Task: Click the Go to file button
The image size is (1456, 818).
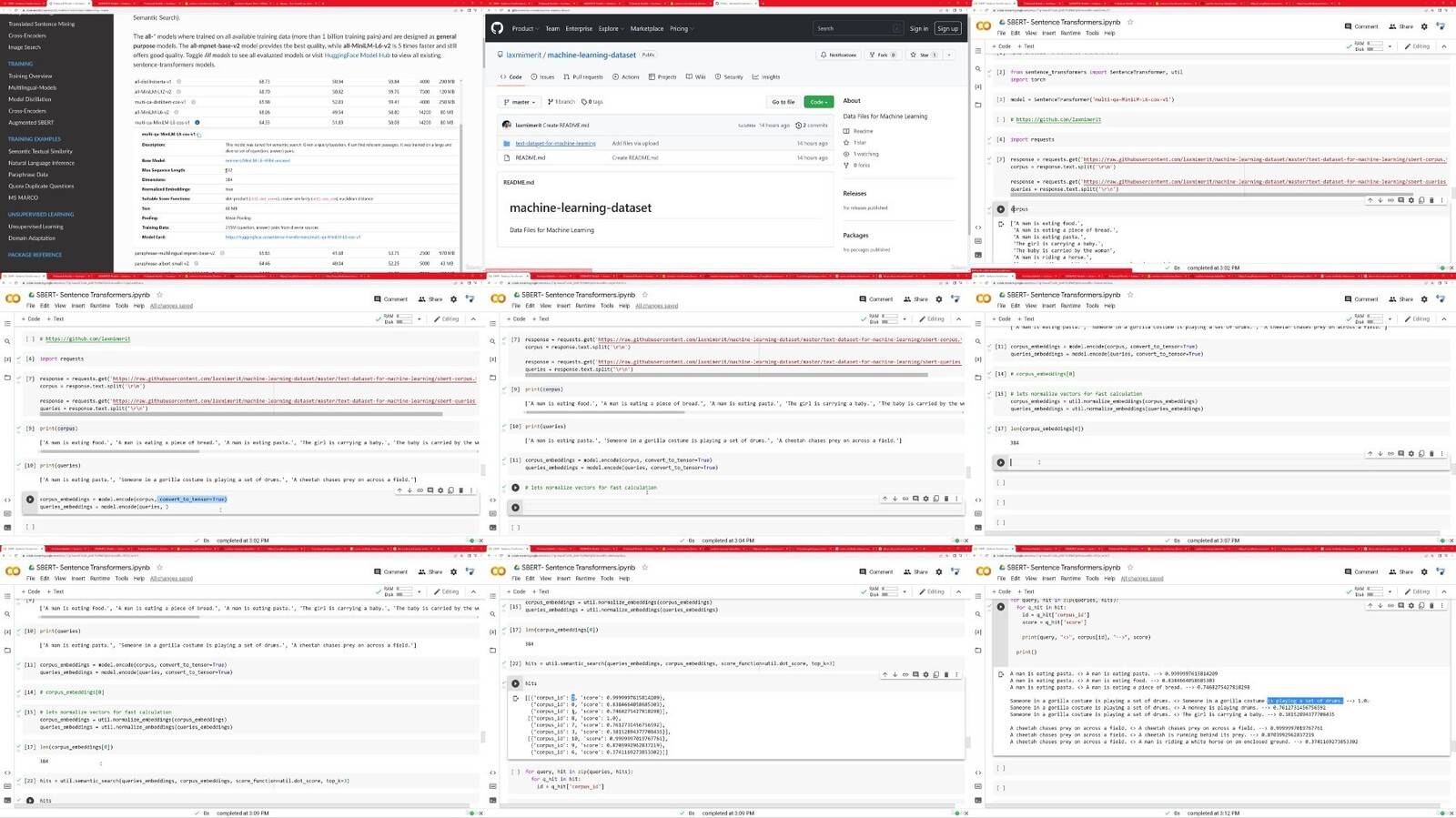Action: [x=783, y=102]
